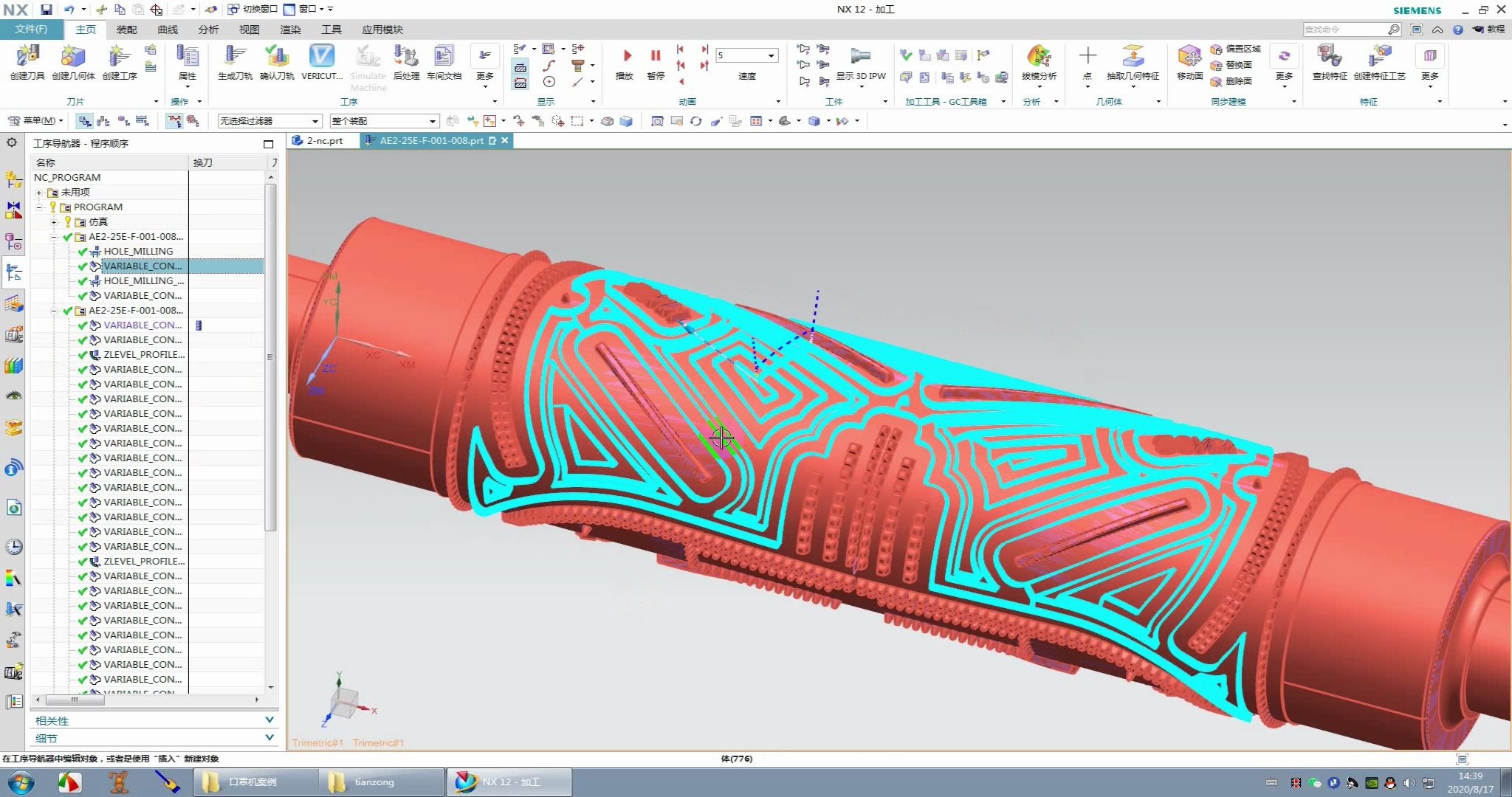This screenshot has height=797, width=1512.
Task: Switch to the 分析 ribbon tab
Action: [x=208, y=30]
